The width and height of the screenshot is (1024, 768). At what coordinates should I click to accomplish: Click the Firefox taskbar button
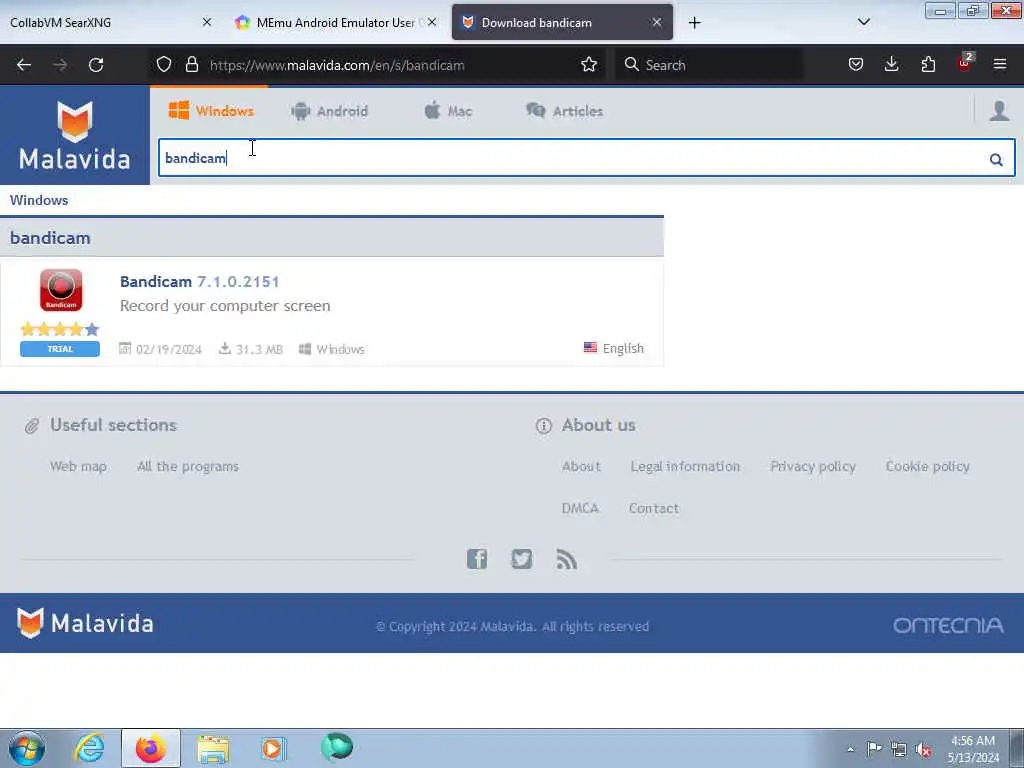click(151, 748)
